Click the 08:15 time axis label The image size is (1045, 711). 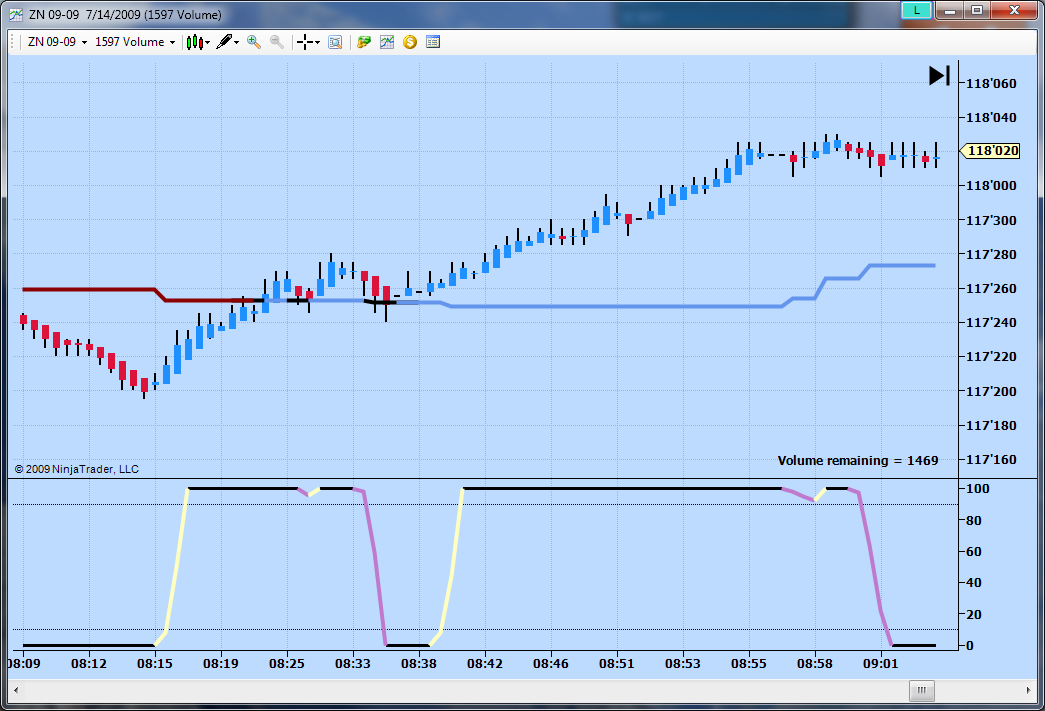155,664
